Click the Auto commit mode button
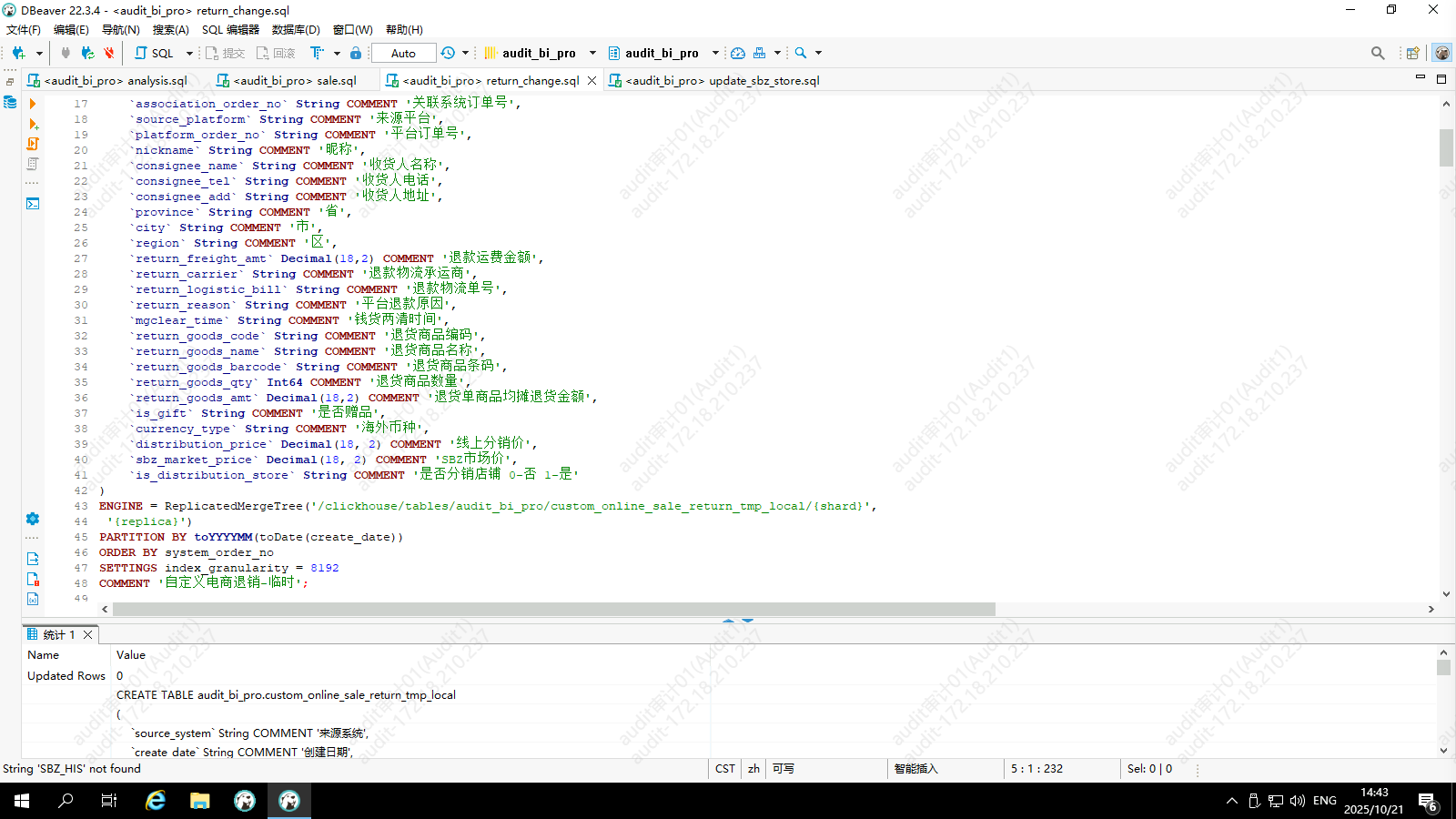Image resolution: width=1456 pixels, height=819 pixels. pyautogui.click(x=403, y=53)
